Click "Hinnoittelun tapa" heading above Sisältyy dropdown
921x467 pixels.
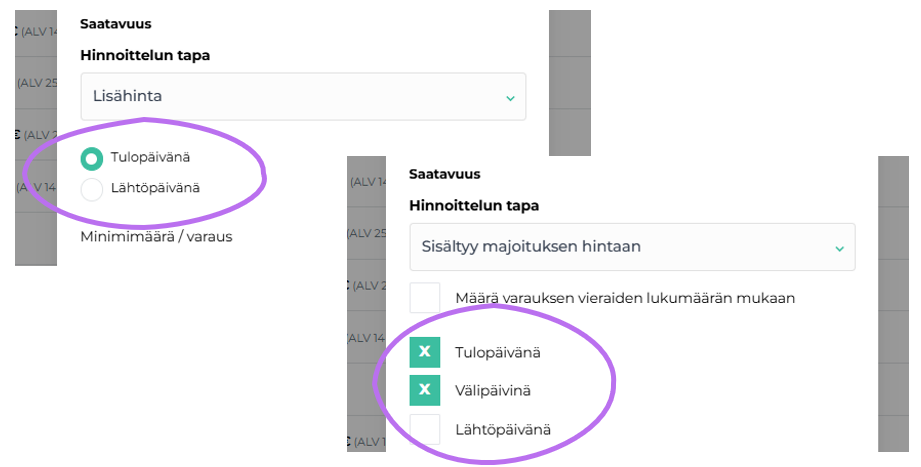pos(474,206)
